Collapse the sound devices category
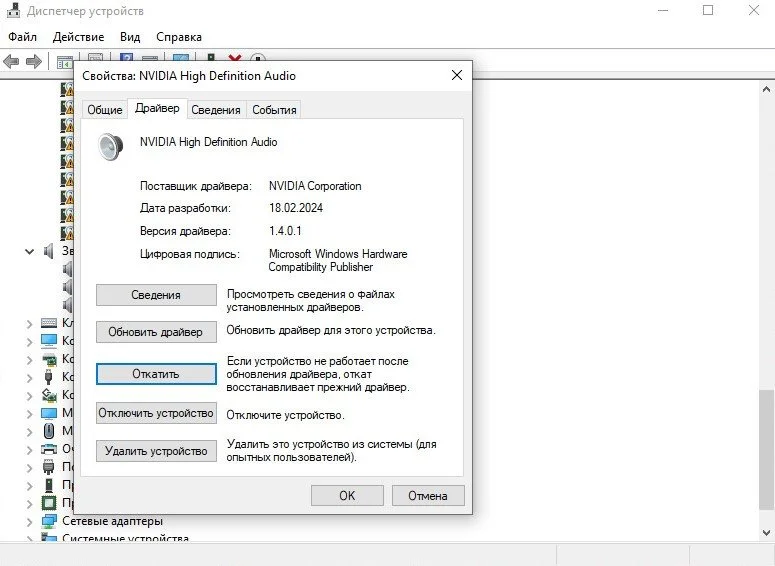Image resolution: width=775 pixels, height=566 pixels. (x=29, y=252)
